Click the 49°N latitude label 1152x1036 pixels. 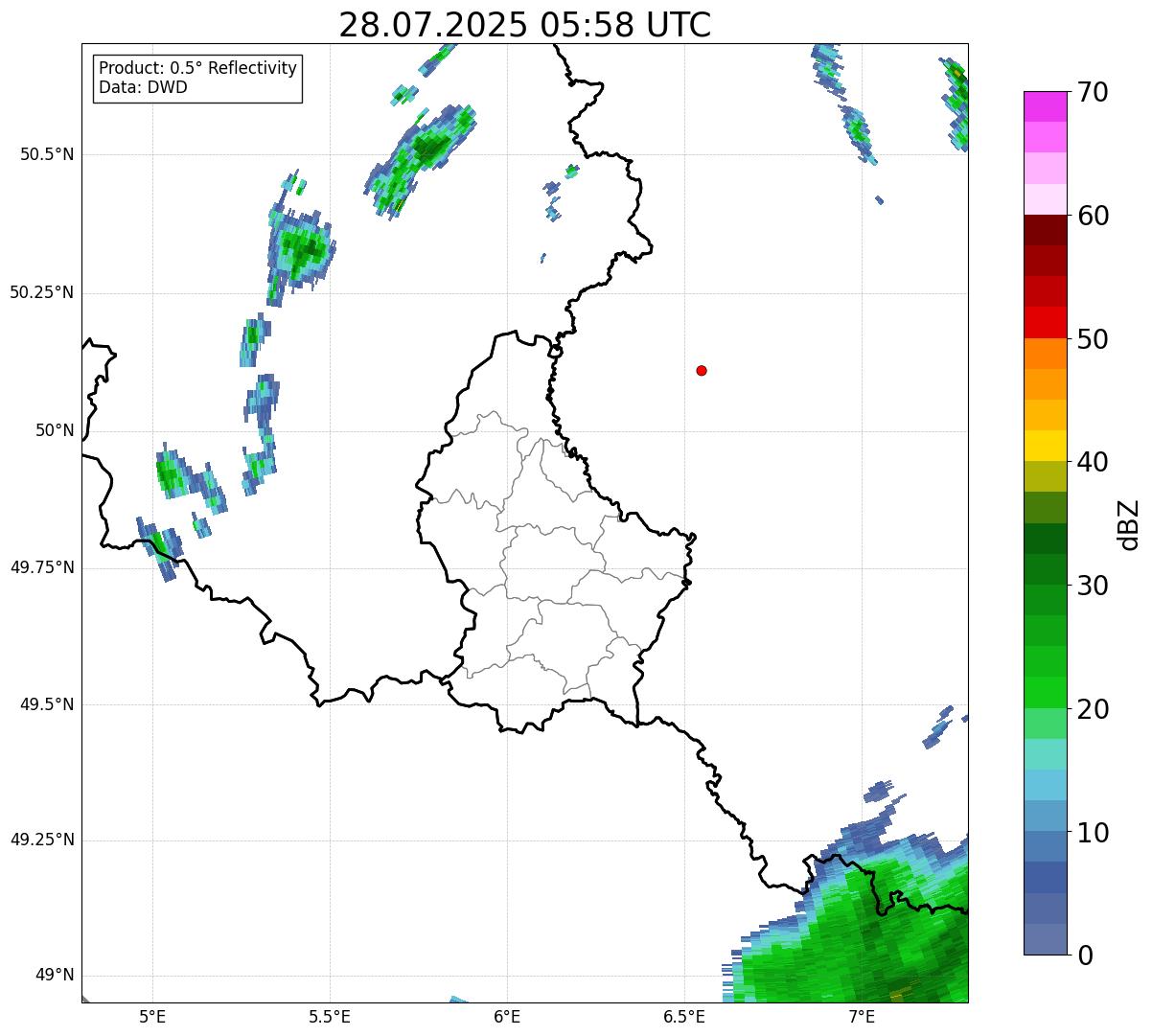click(55, 976)
